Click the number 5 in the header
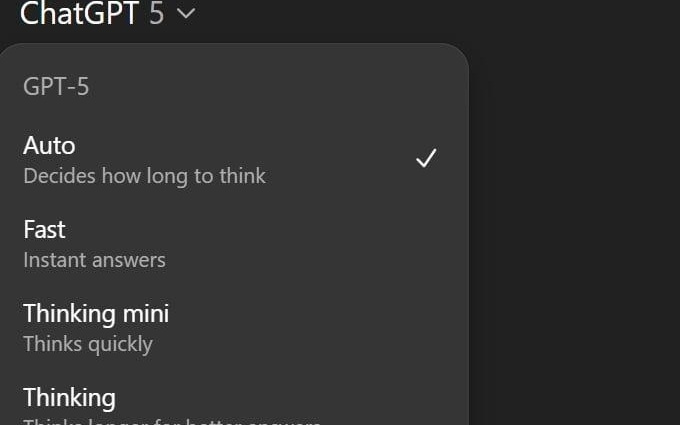 156,14
